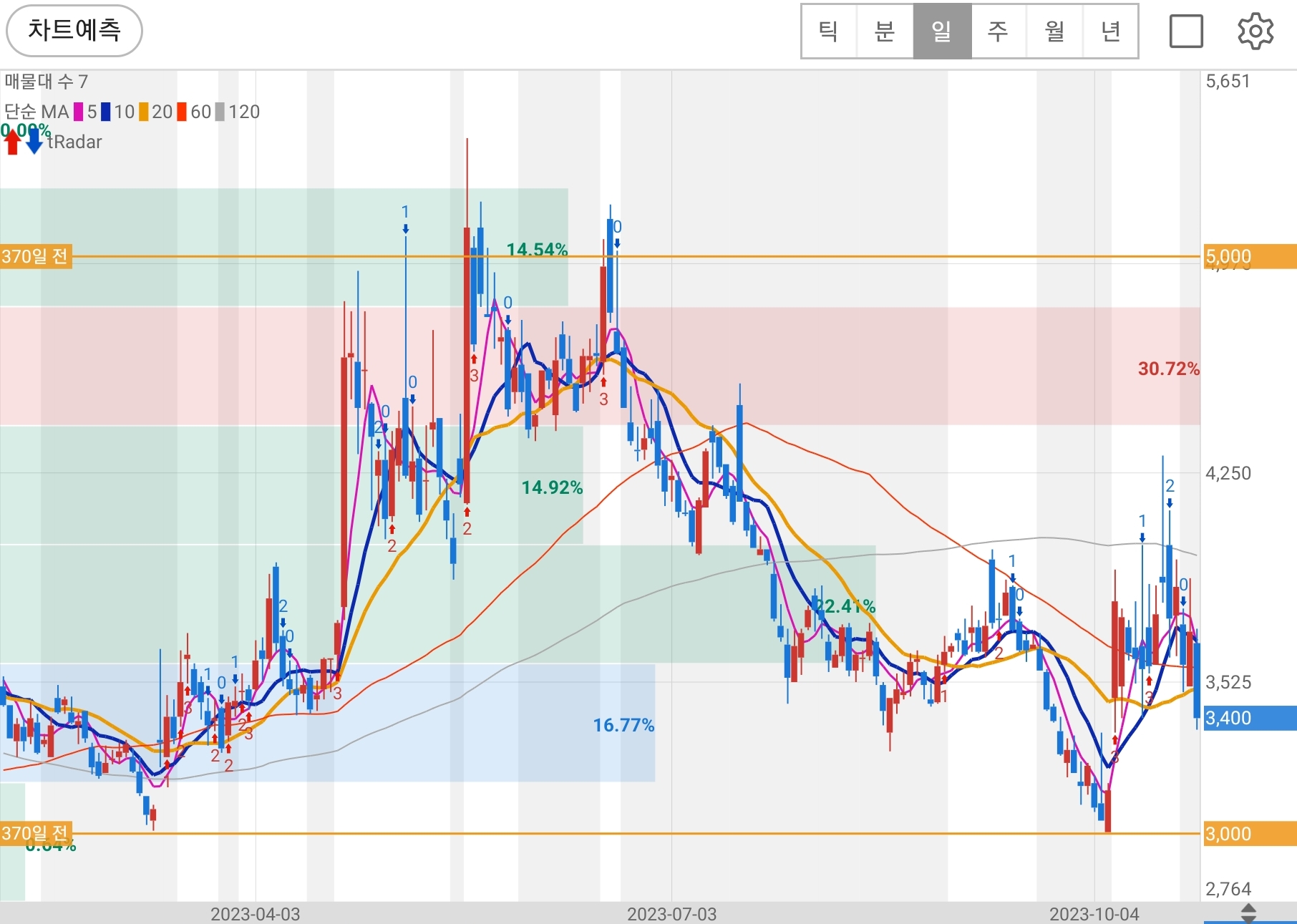Switch to the 분 minute chart tab
Viewport: 1297px width, 924px height.
(x=885, y=31)
